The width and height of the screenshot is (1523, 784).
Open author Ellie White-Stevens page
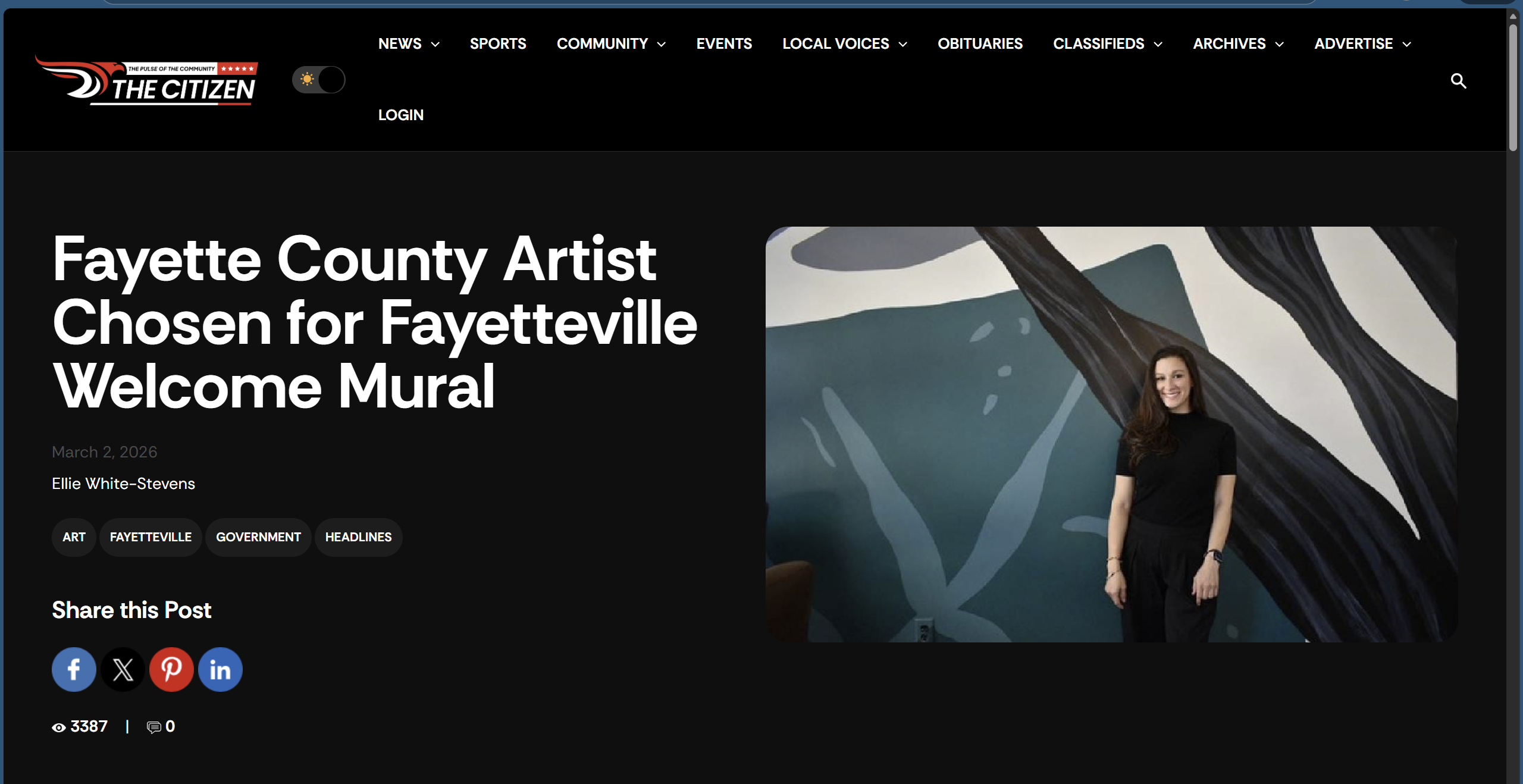coord(123,484)
